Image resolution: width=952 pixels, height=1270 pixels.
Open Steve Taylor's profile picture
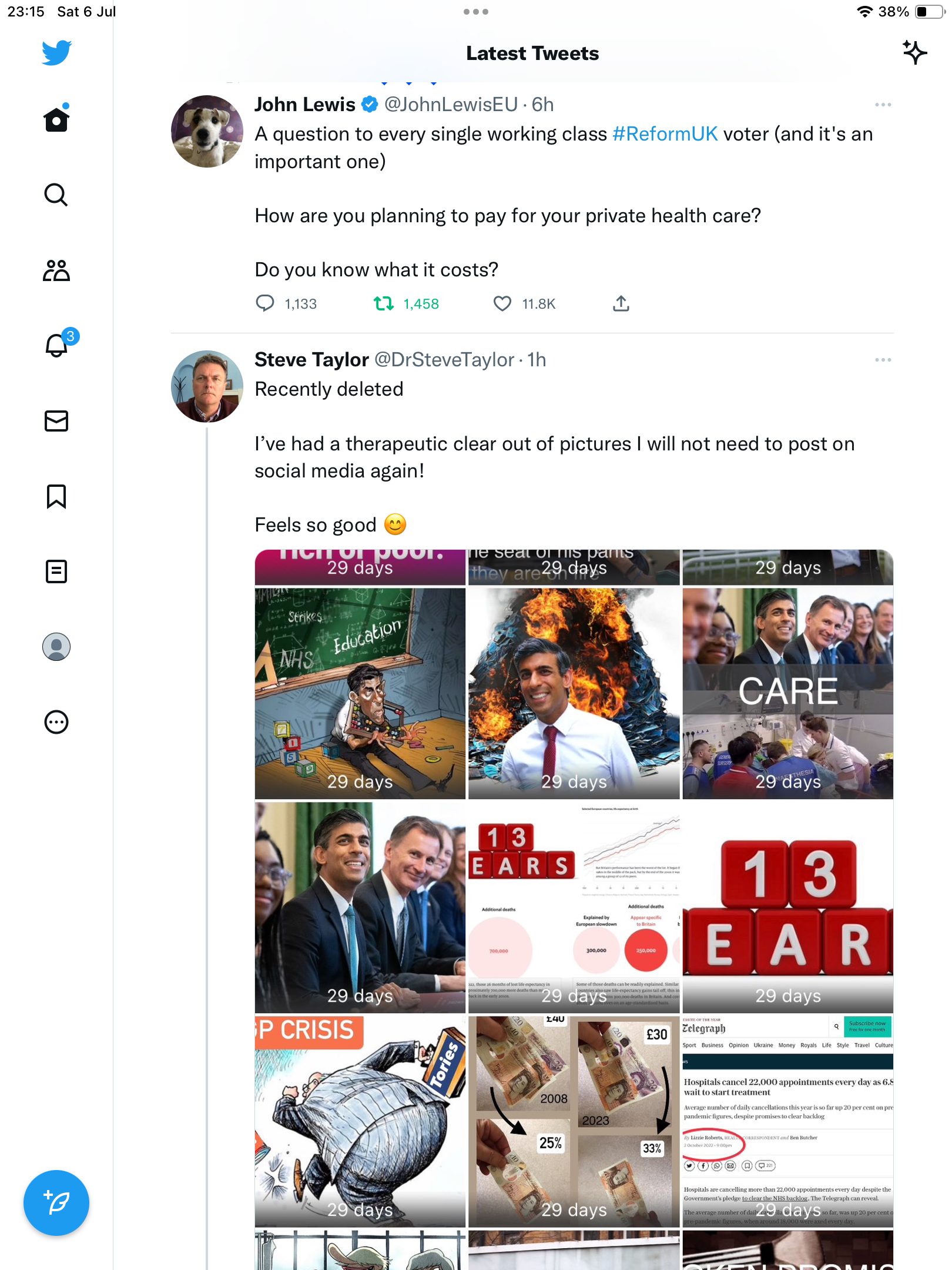[x=207, y=386]
